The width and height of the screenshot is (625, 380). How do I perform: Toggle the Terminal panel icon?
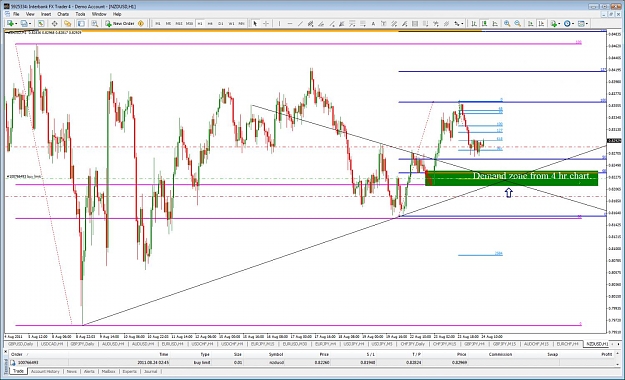click(x=81, y=24)
